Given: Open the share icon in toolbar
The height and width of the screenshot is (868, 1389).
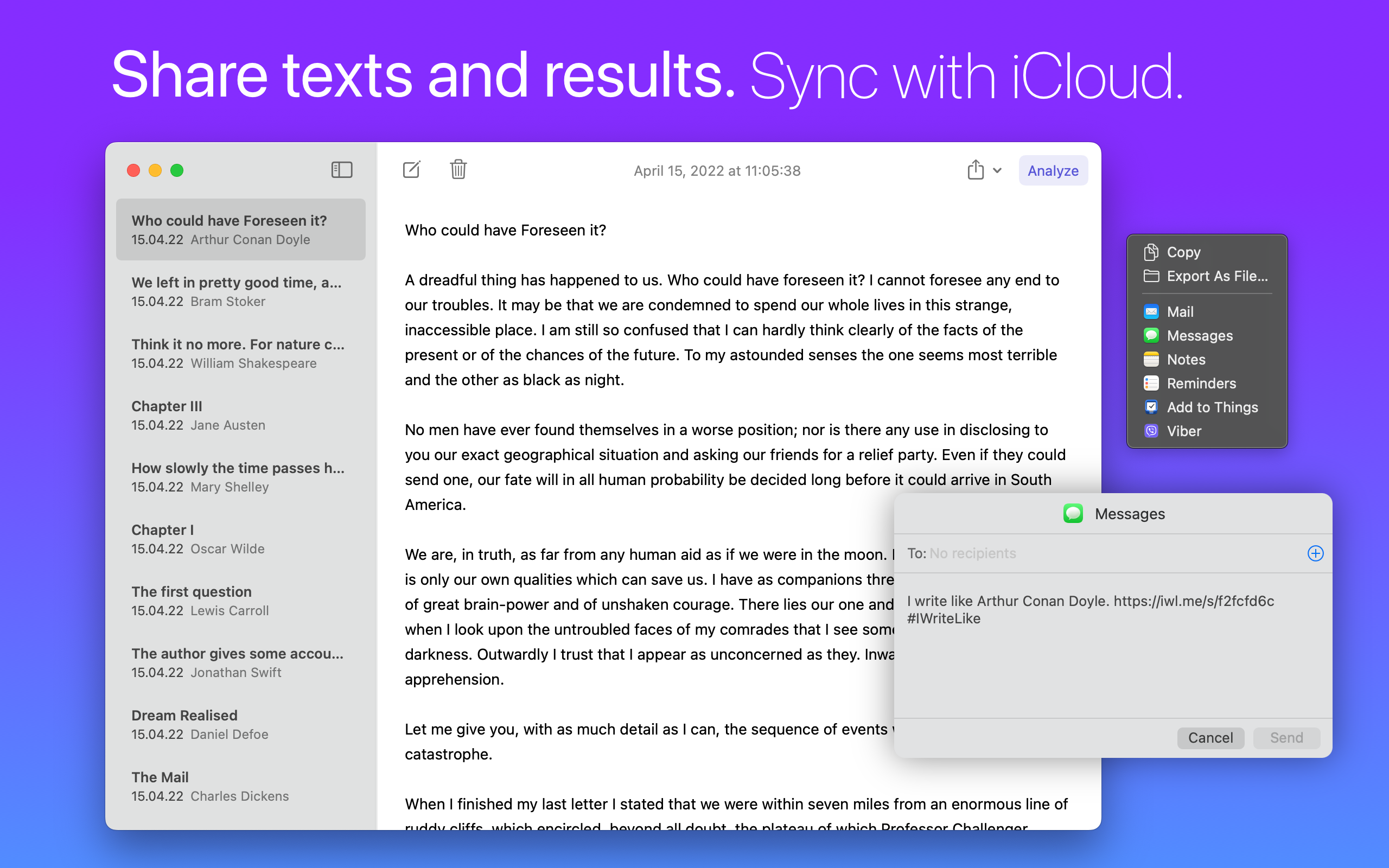Looking at the screenshot, I should (975, 169).
